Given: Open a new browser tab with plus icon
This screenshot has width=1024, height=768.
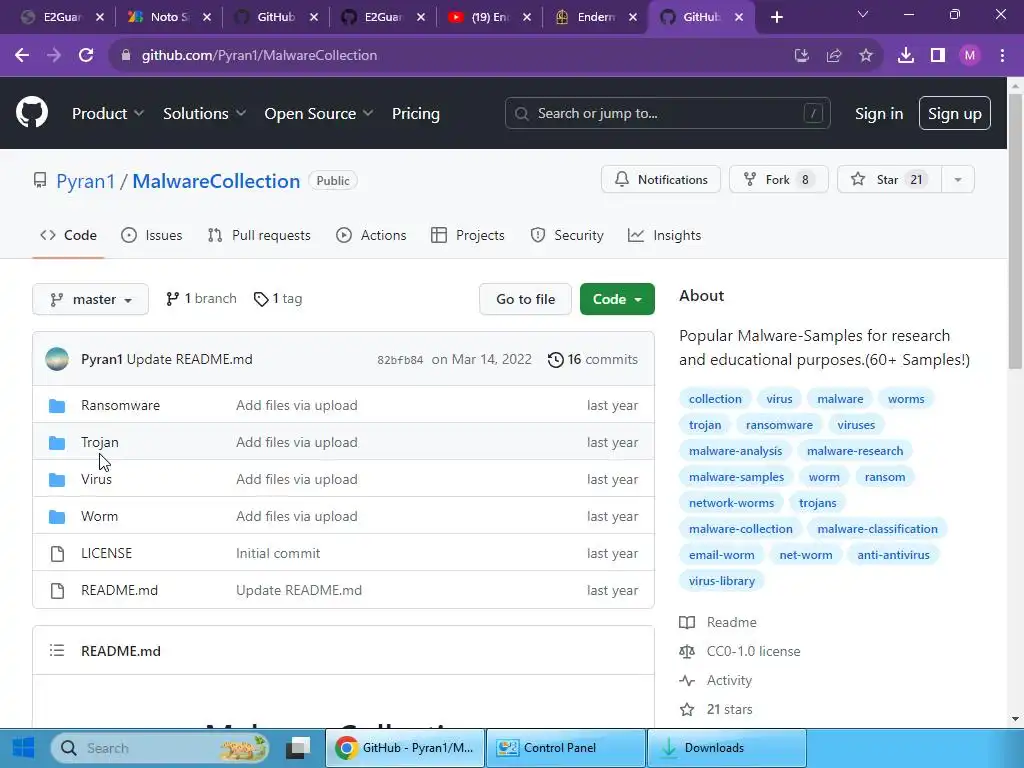Looking at the screenshot, I should tap(776, 18).
